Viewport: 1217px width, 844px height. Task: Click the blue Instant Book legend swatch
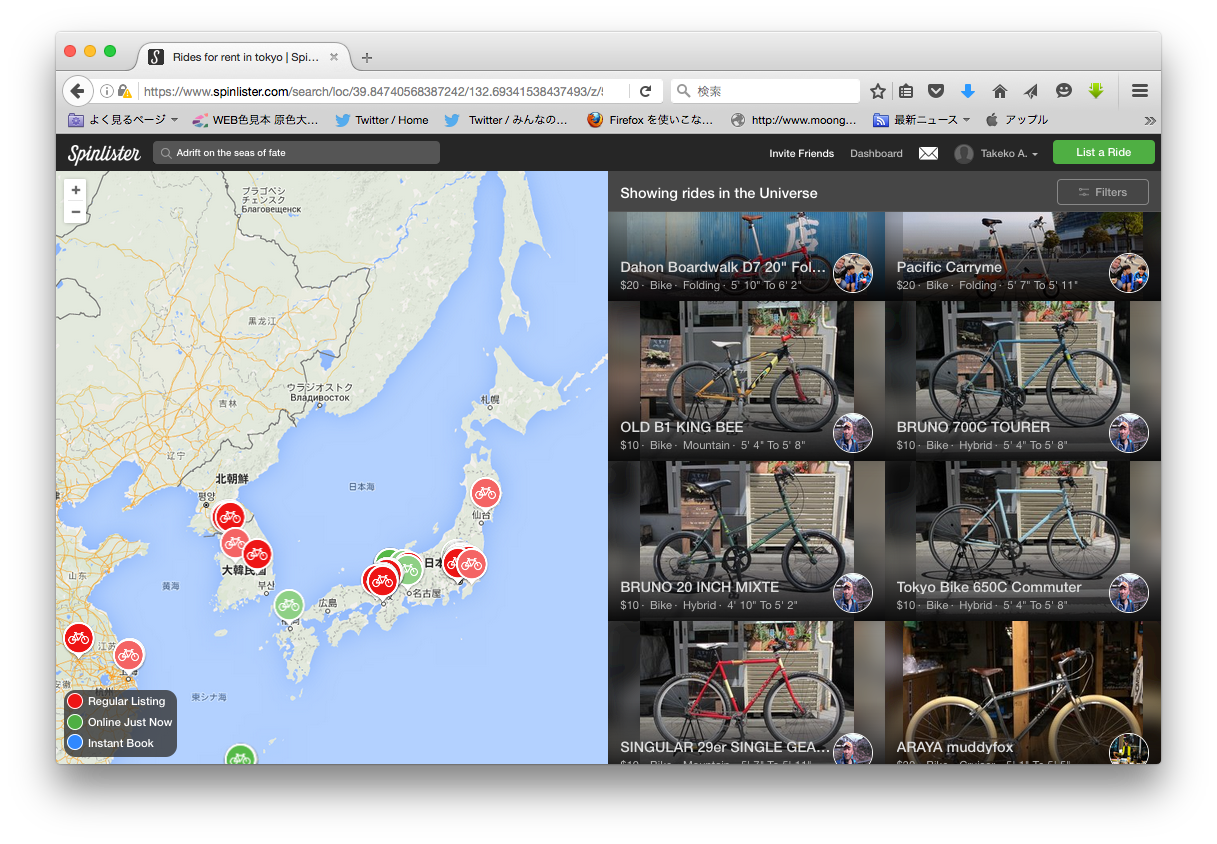[75, 743]
